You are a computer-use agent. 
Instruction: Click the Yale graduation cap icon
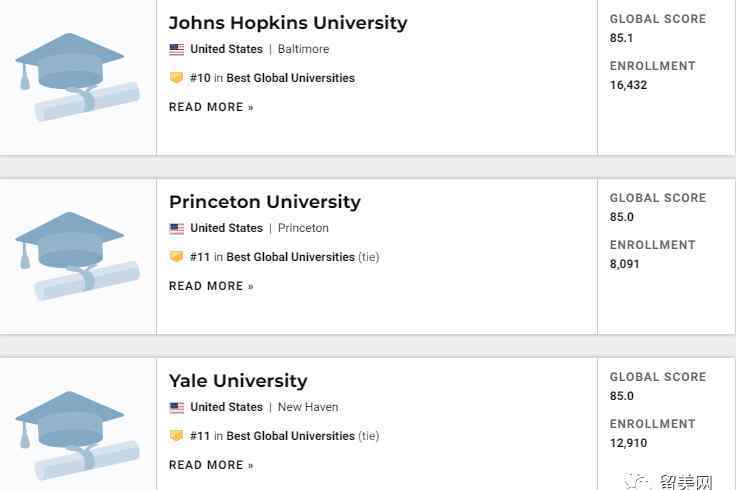click(78, 435)
